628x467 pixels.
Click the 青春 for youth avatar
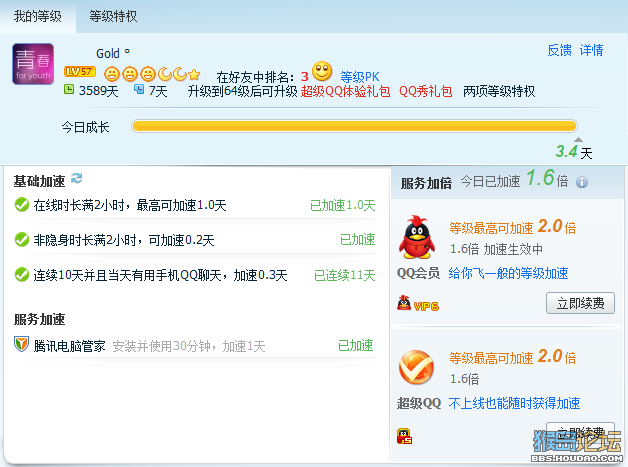point(33,64)
